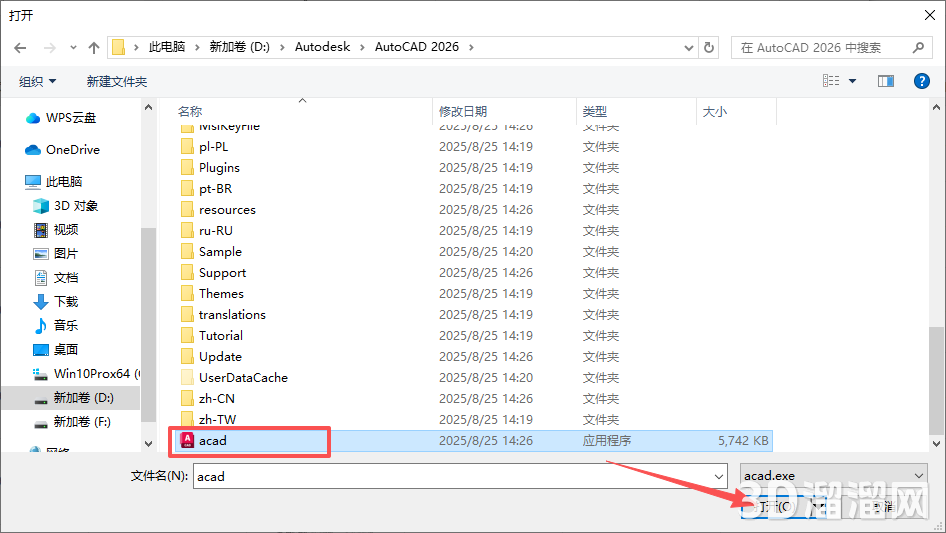Toggle the preview pane icon
The height and width of the screenshot is (533, 946).
[x=885, y=81]
